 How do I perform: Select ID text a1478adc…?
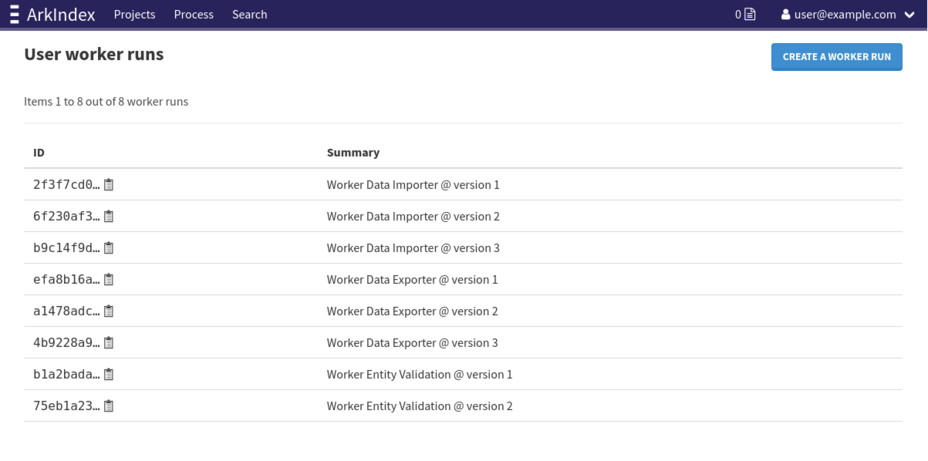point(67,311)
